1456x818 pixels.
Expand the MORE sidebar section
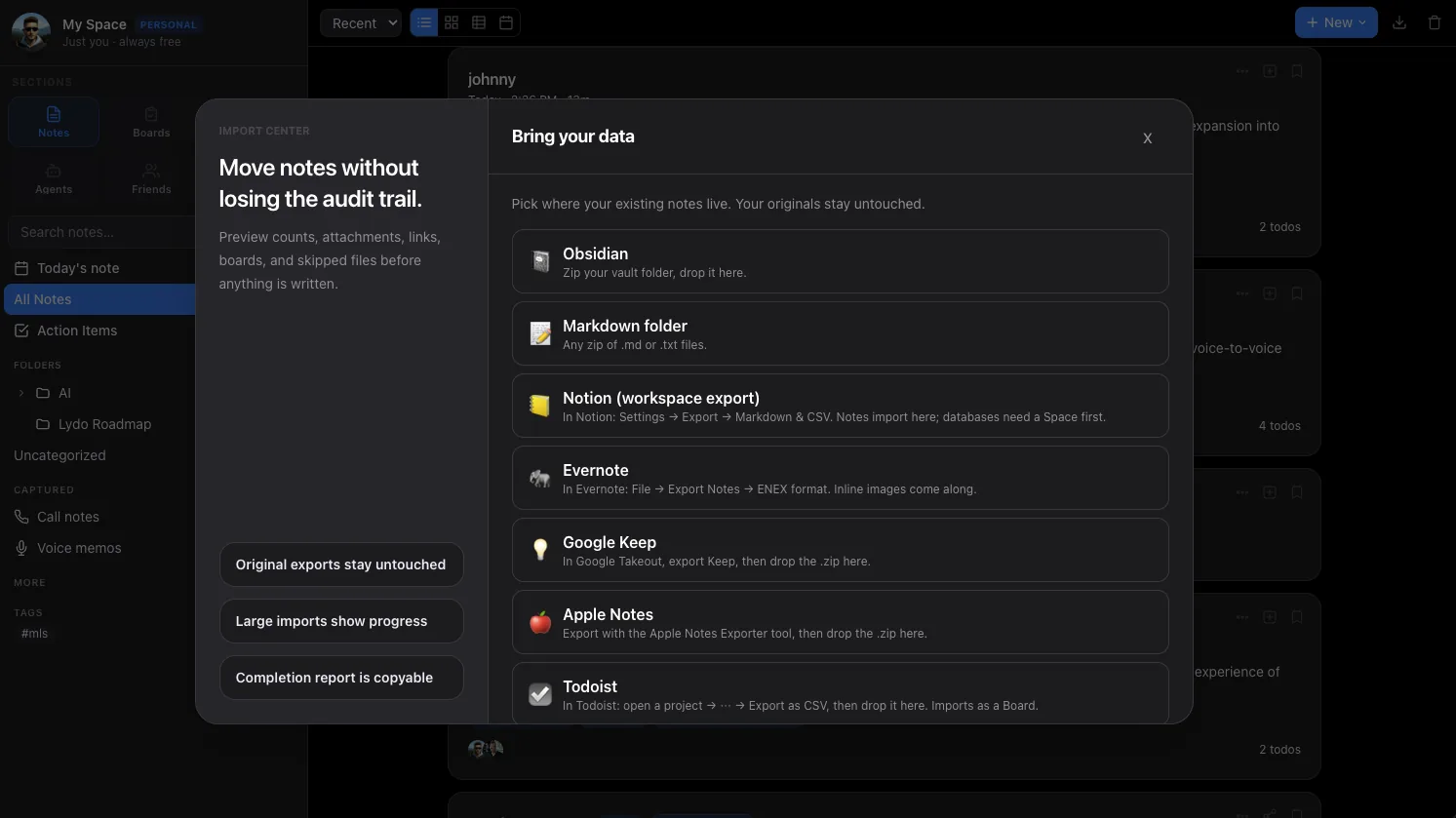pyautogui.click(x=29, y=583)
